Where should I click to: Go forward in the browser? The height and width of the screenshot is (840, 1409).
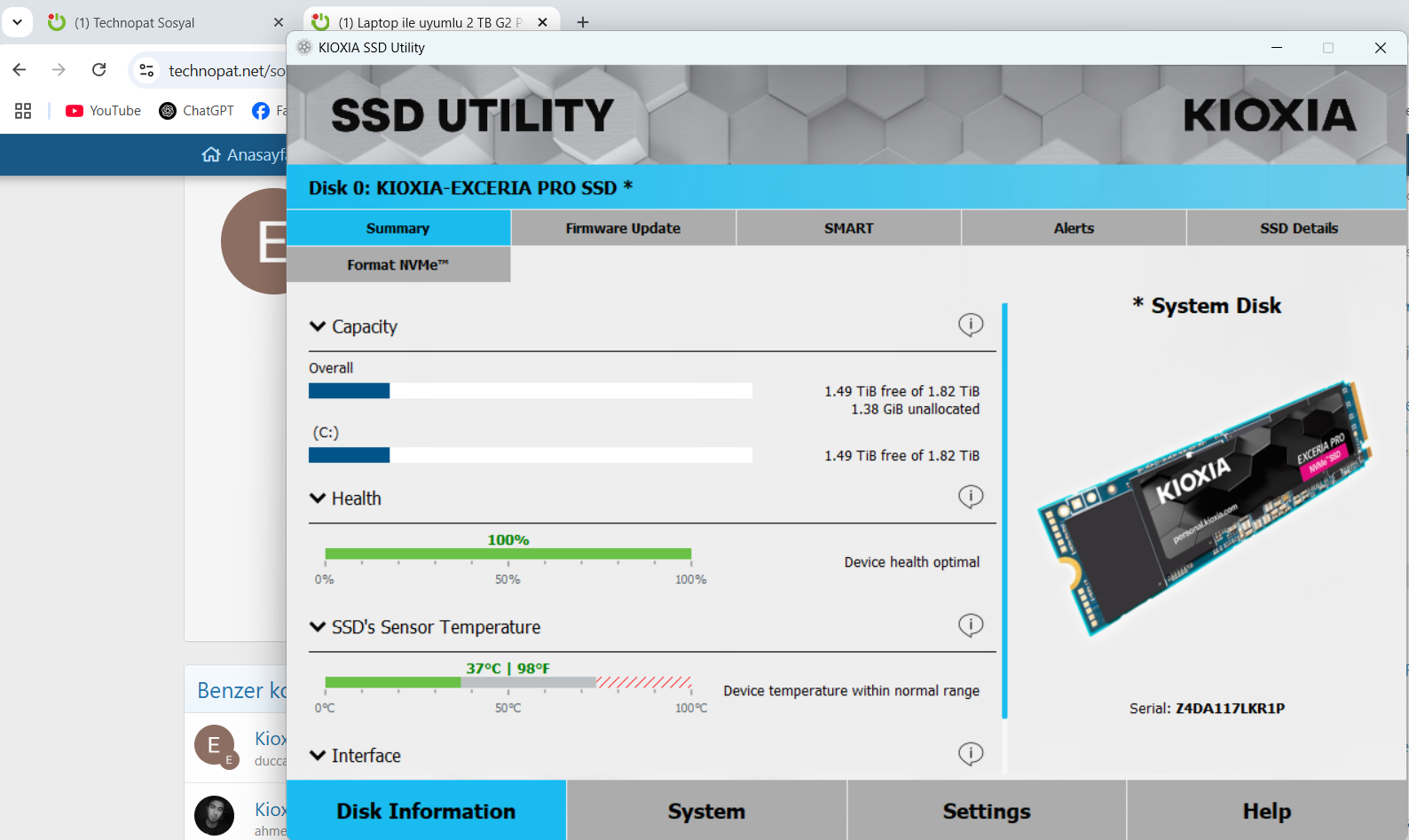[59, 70]
